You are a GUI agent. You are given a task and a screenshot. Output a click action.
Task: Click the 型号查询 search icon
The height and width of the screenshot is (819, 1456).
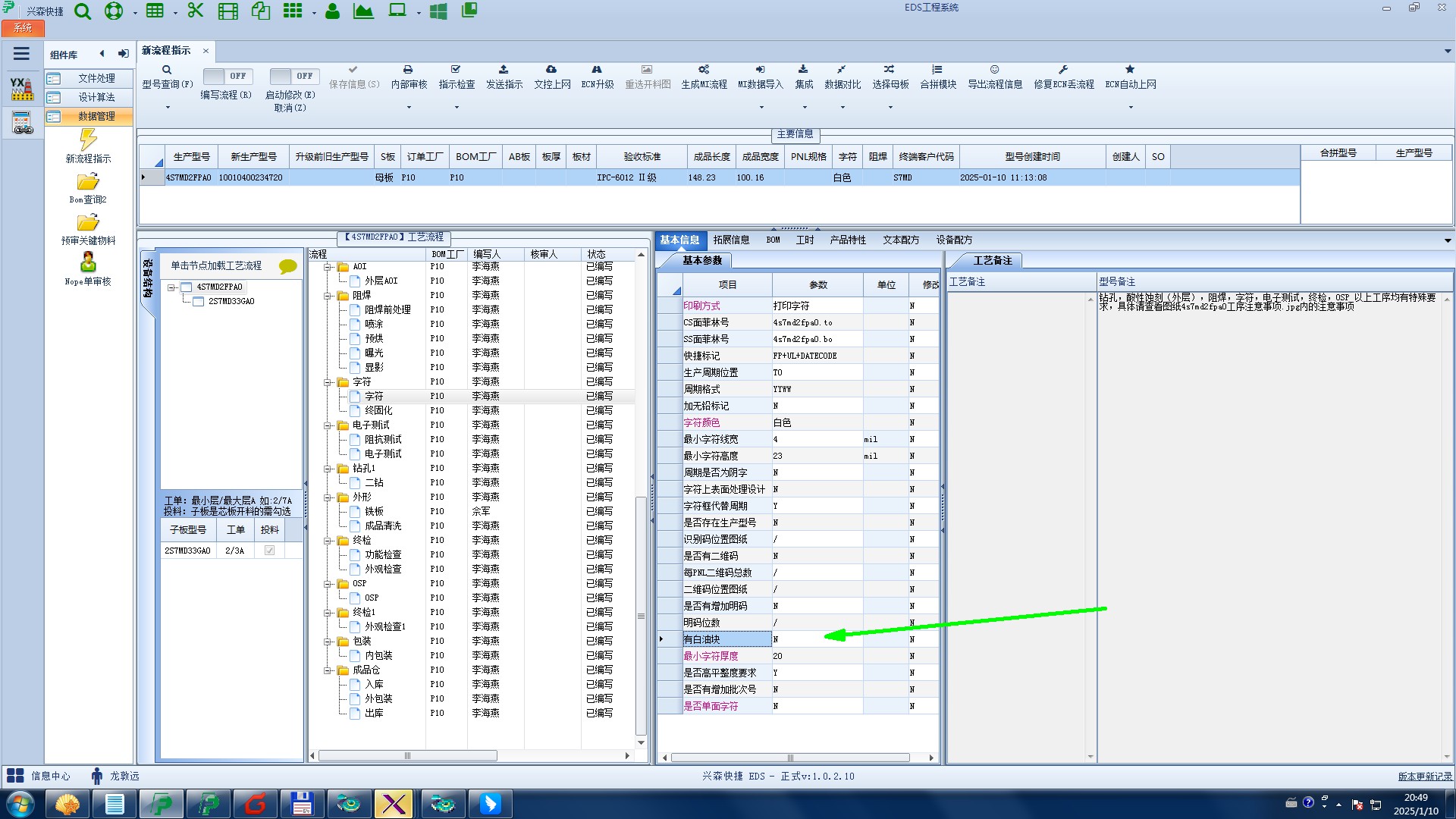167,70
